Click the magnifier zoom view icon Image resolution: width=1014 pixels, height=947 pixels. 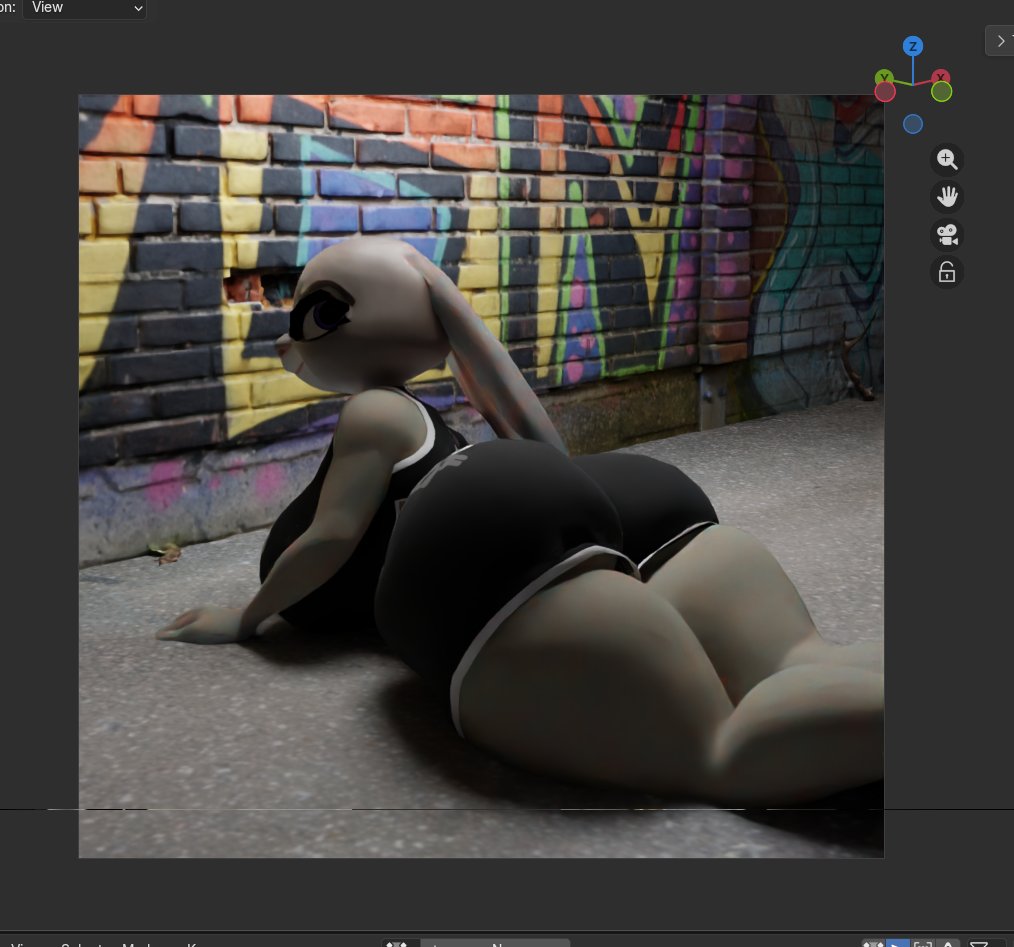point(947,159)
